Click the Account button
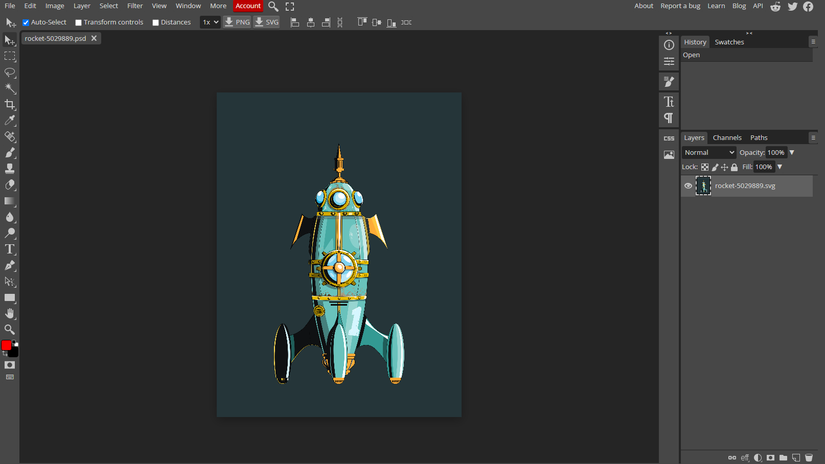 pyautogui.click(x=248, y=6)
